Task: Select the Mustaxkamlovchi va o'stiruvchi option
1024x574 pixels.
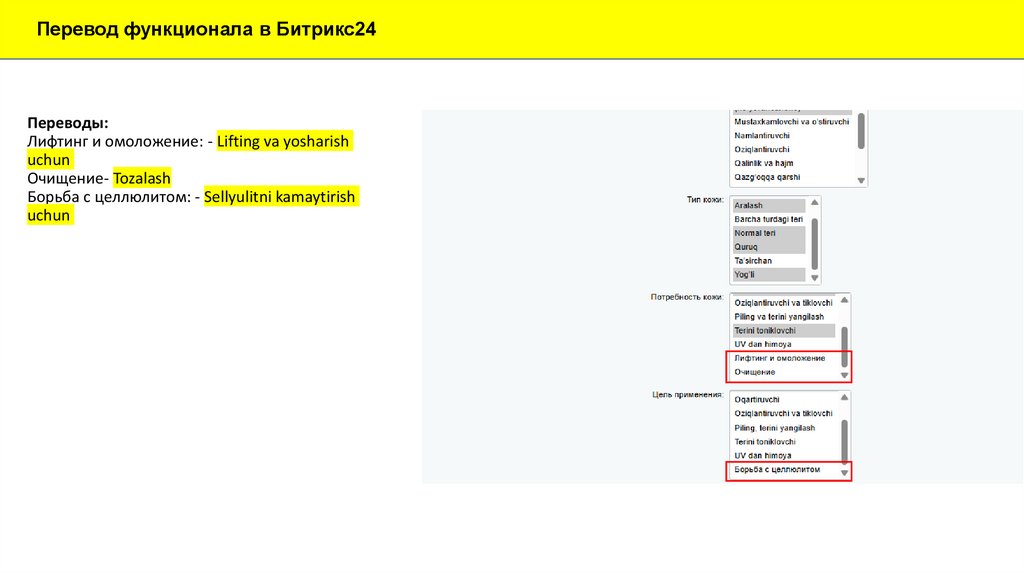Action: tap(792, 121)
